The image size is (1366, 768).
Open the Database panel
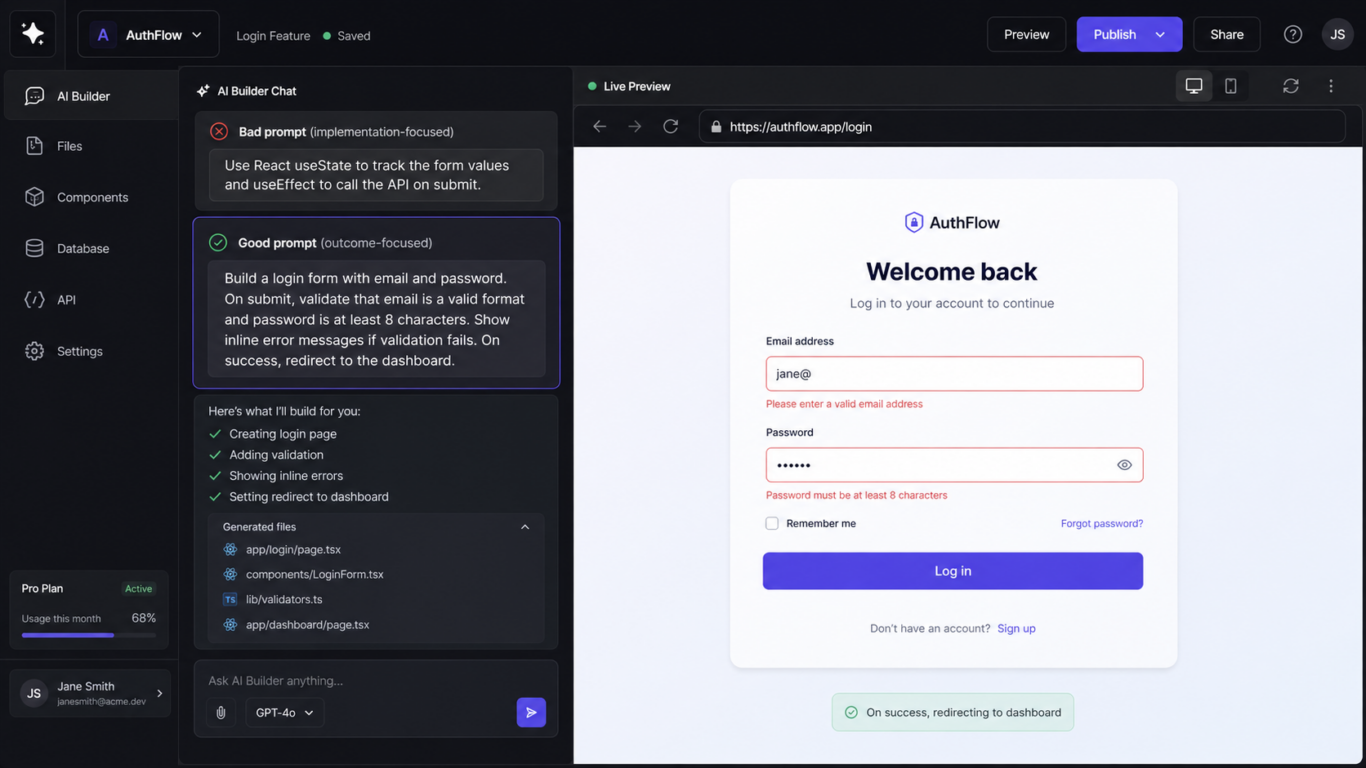click(x=67, y=248)
